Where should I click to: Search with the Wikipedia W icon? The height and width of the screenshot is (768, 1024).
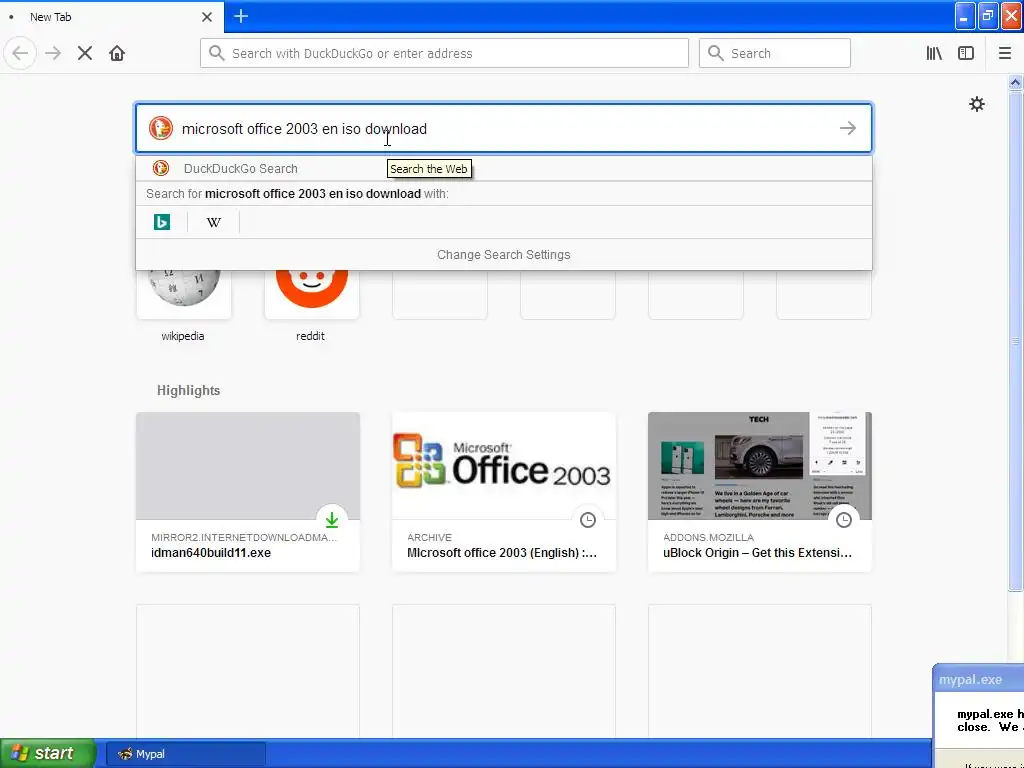[x=214, y=222]
